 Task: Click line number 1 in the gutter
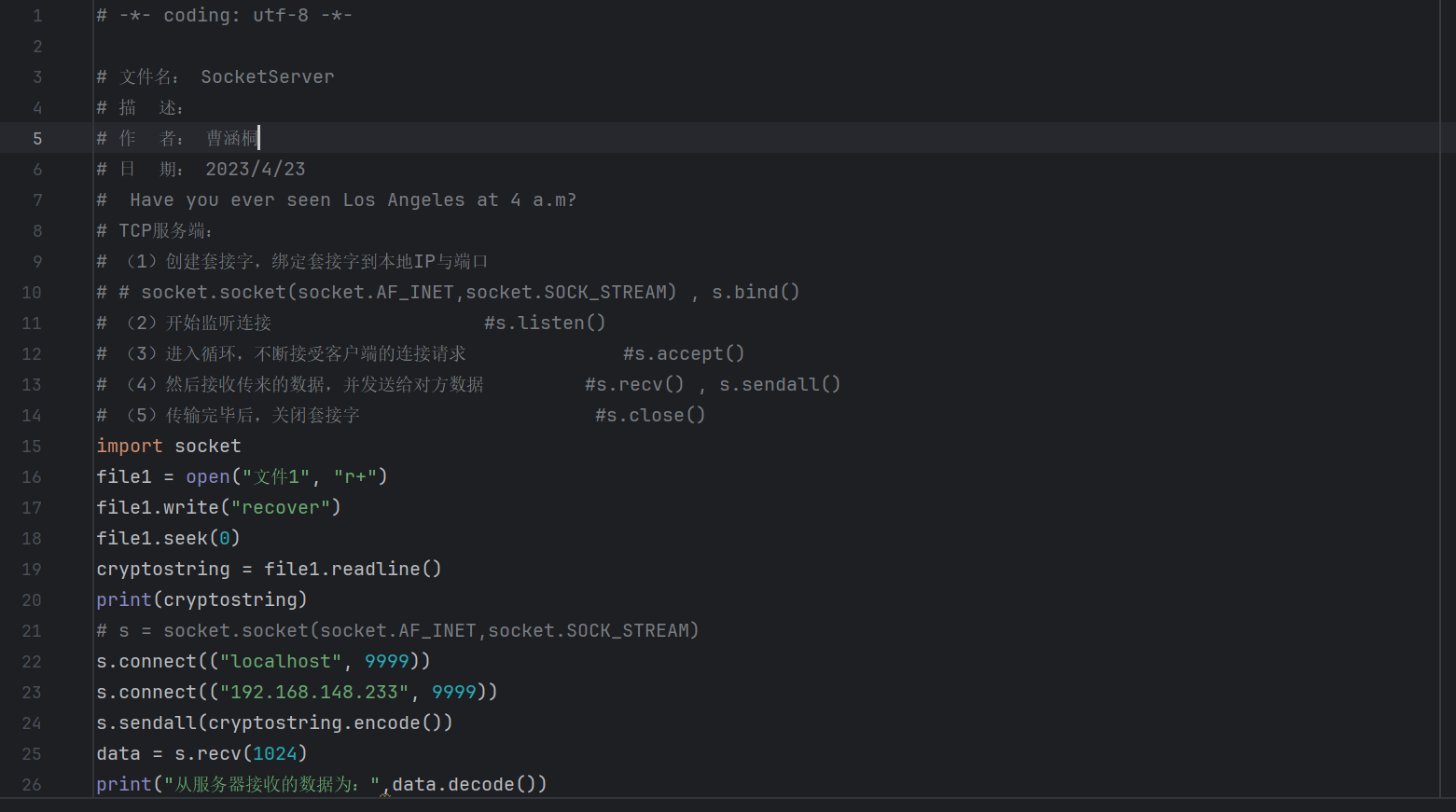[37, 15]
